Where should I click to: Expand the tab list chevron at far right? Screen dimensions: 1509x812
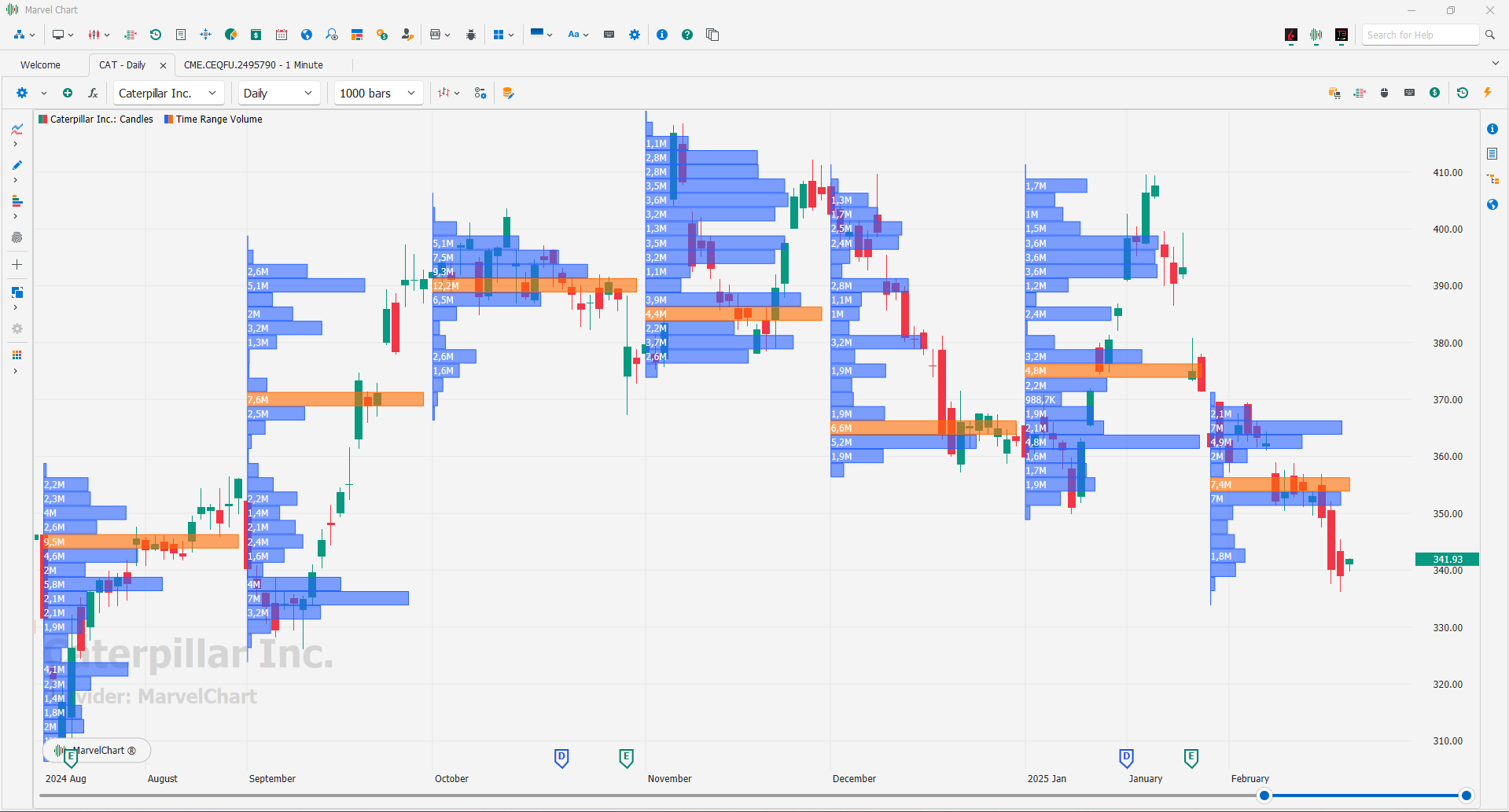point(1495,64)
